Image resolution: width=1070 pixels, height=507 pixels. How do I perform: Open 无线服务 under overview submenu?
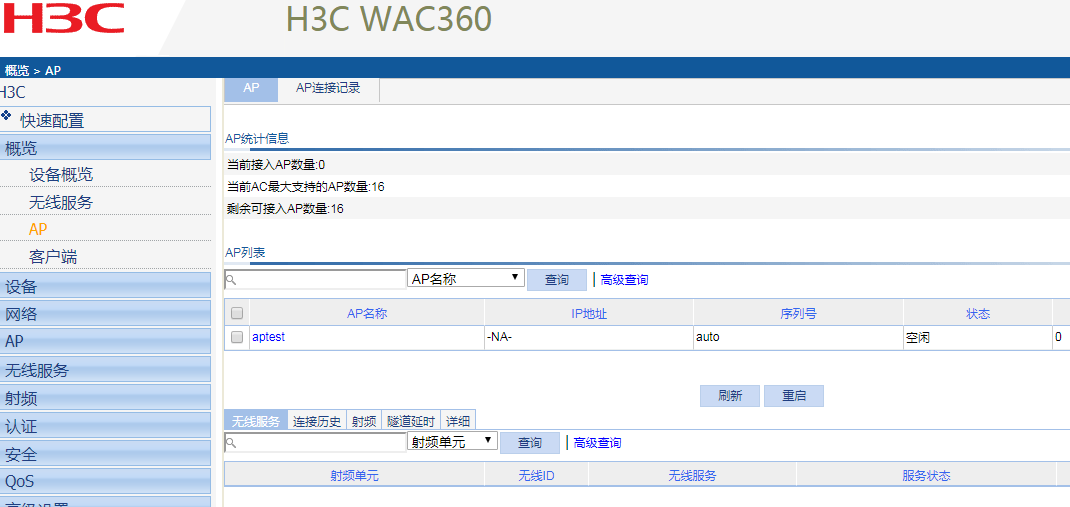(x=61, y=202)
